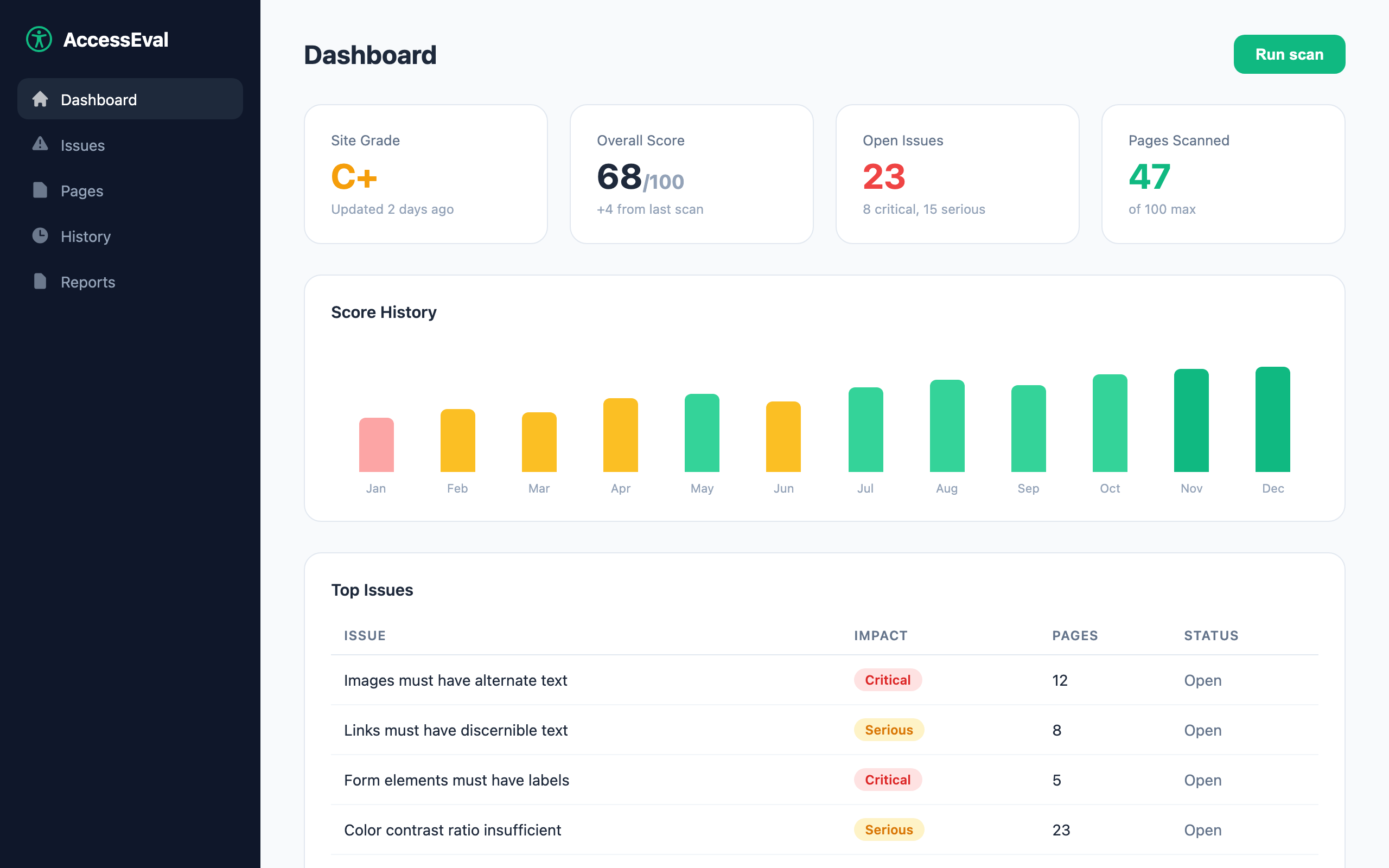Click the Site Grade C+ card
This screenshot has height=868, width=1389.
pos(425,174)
